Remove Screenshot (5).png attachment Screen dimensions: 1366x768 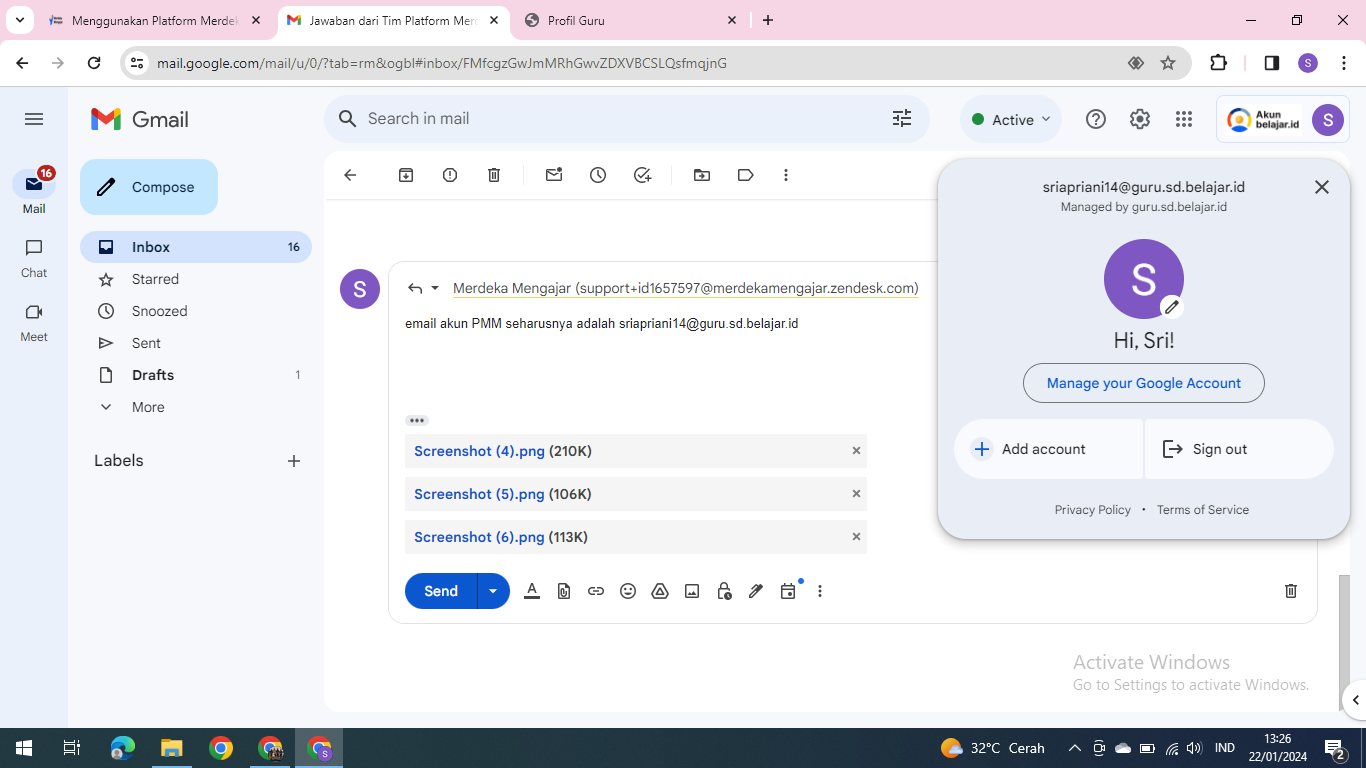point(856,494)
